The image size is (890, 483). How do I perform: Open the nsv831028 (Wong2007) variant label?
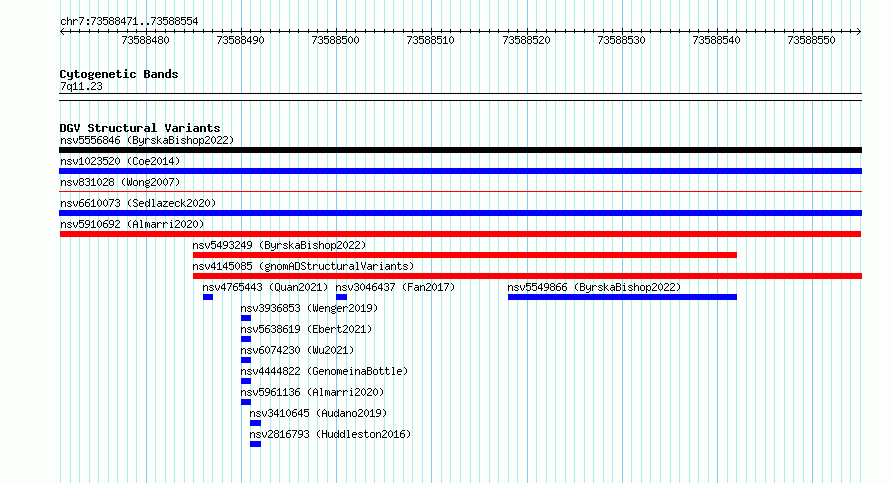[120, 182]
